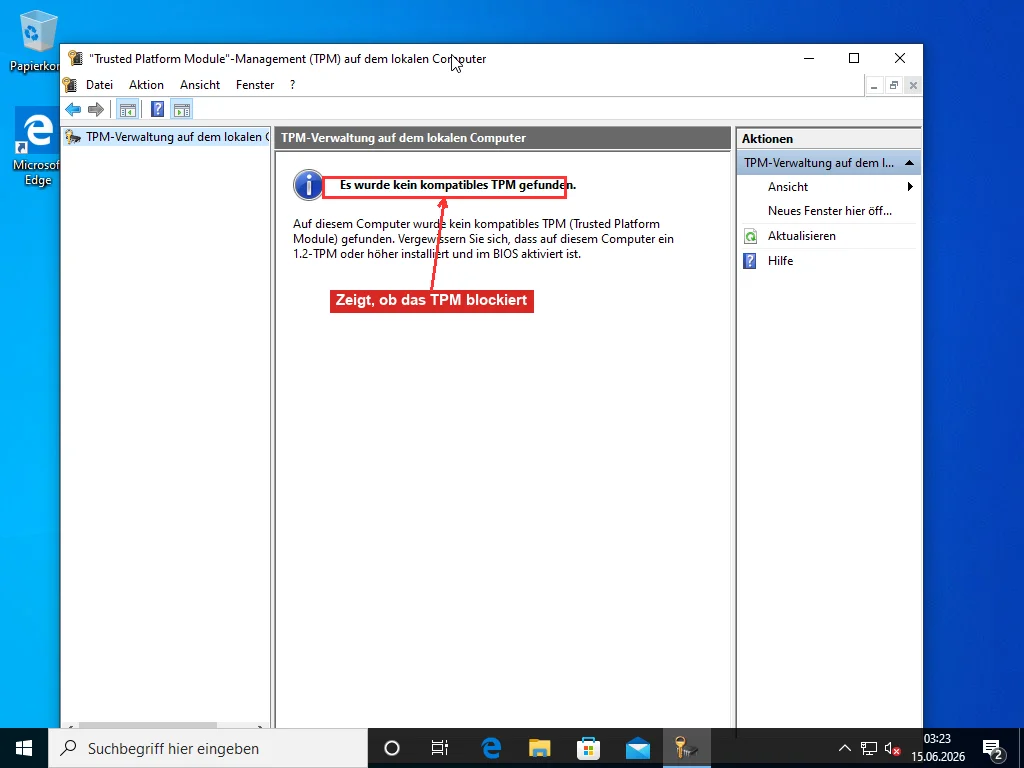1024x768 pixels.
Task: Toggle the console tree pane icon
Action: coord(128,110)
